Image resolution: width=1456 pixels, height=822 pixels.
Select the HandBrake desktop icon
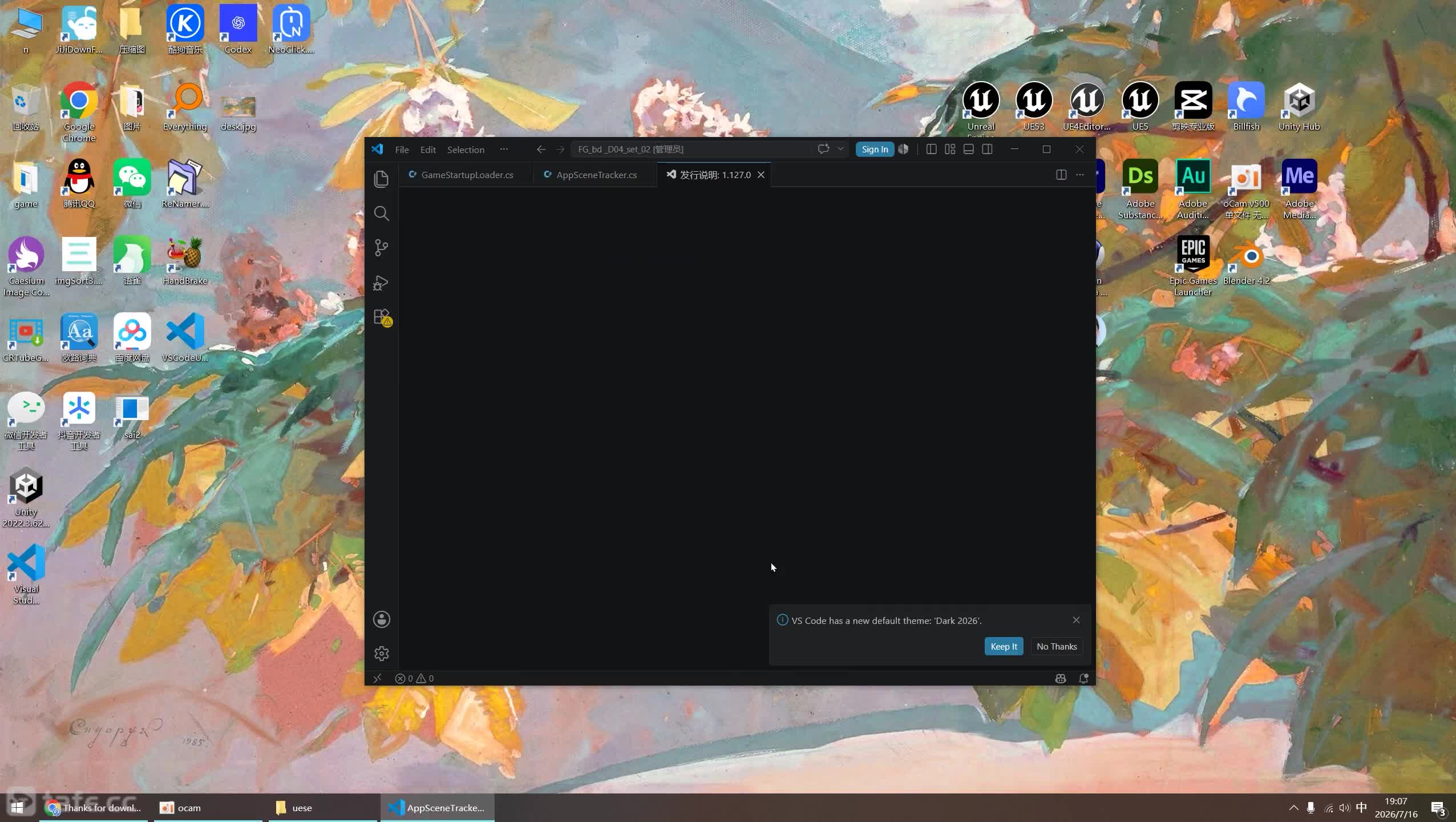click(185, 261)
